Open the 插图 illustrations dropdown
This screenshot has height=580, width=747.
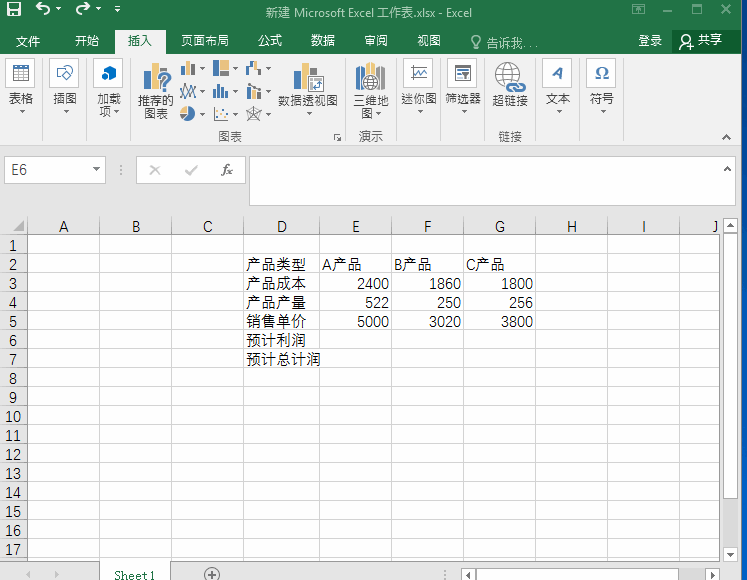click(x=65, y=89)
